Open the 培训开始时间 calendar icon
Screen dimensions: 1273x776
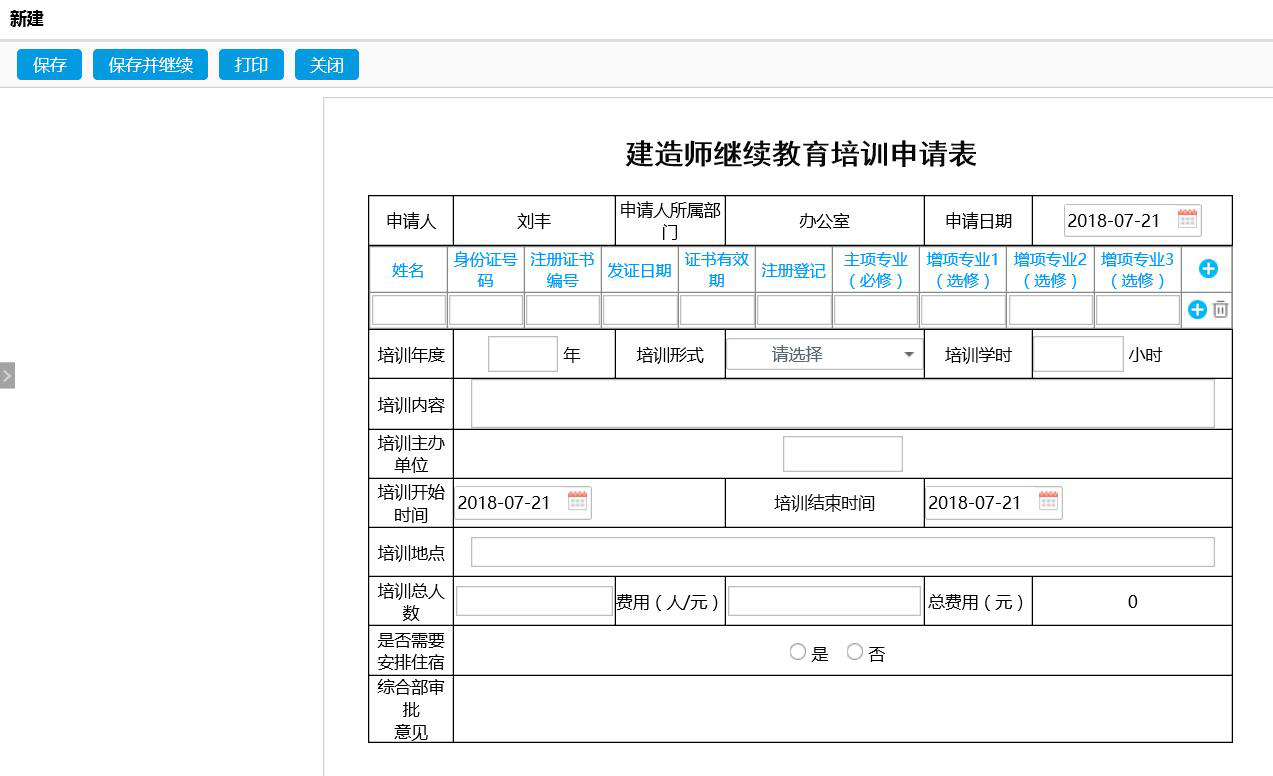tap(577, 502)
